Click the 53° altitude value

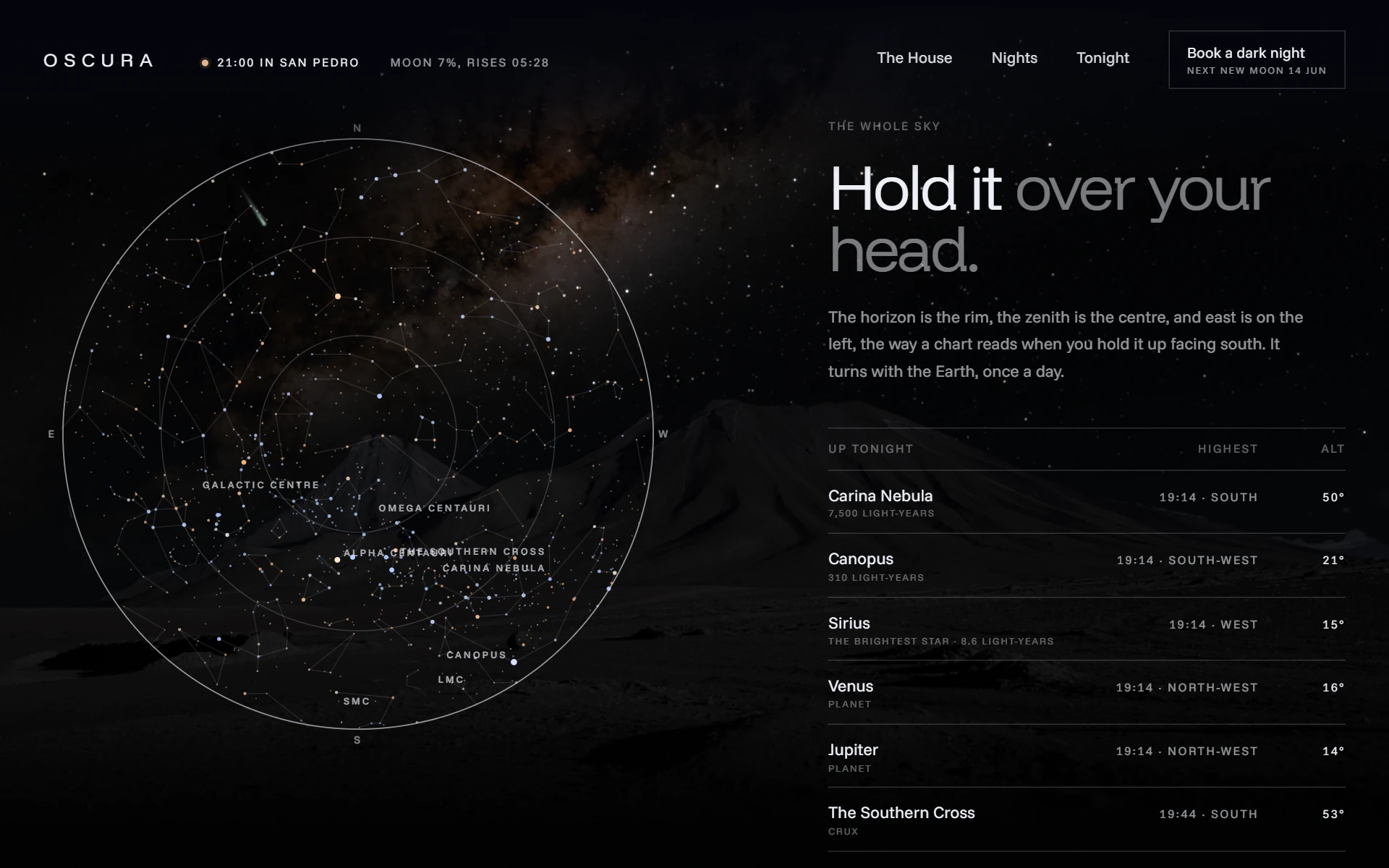click(x=1333, y=814)
